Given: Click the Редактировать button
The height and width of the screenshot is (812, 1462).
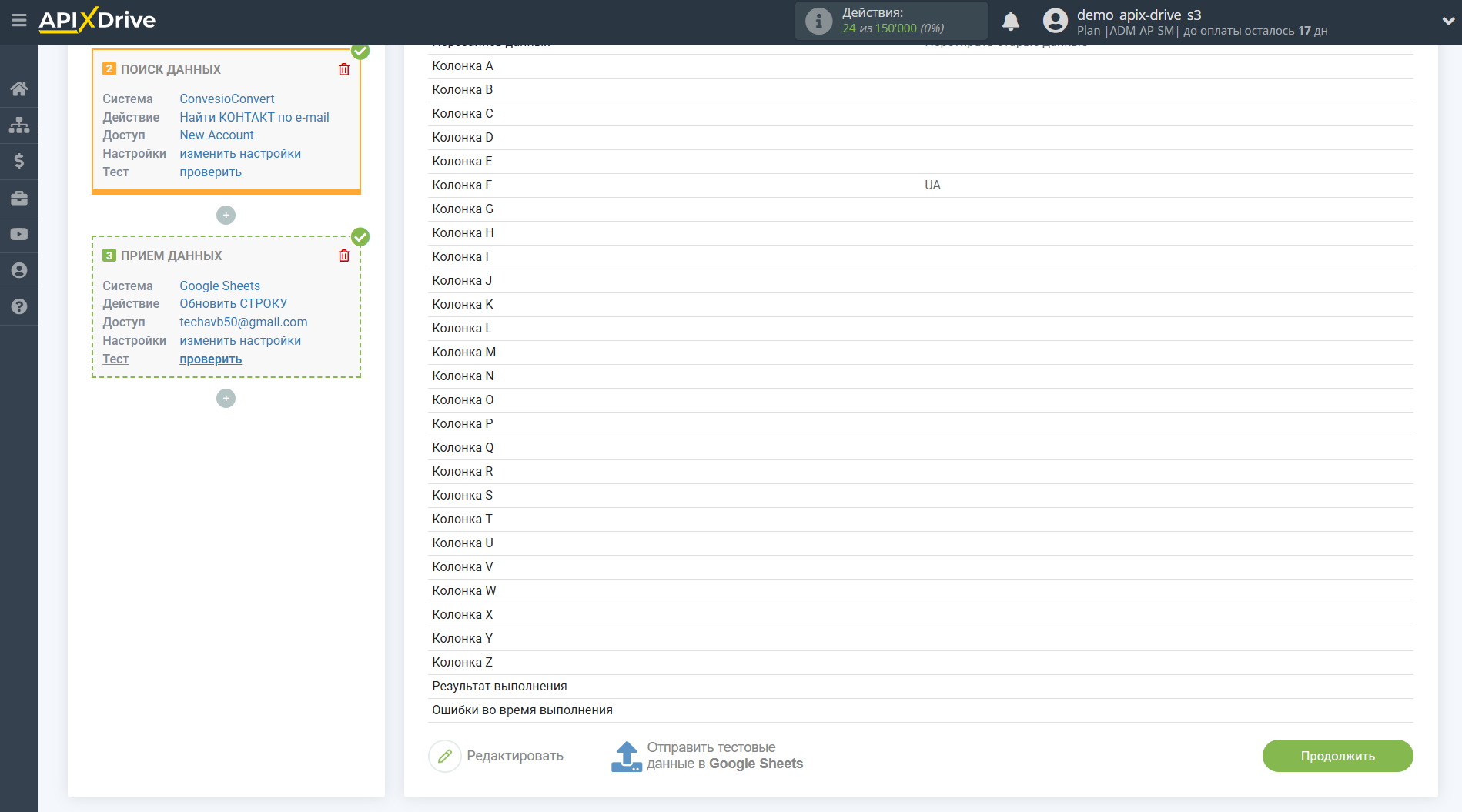Looking at the screenshot, I should coord(497,756).
